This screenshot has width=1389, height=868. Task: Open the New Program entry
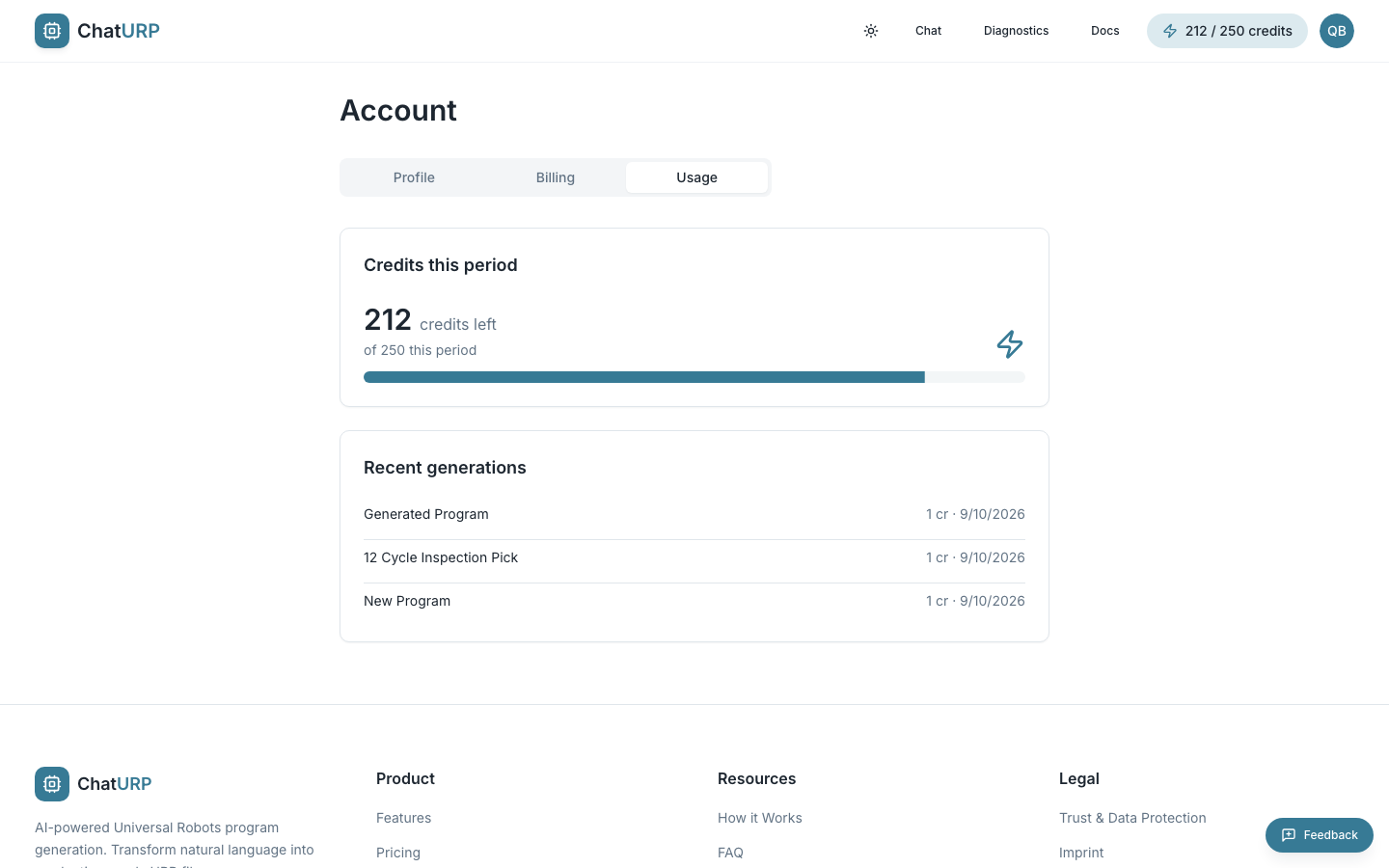point(694,601)
